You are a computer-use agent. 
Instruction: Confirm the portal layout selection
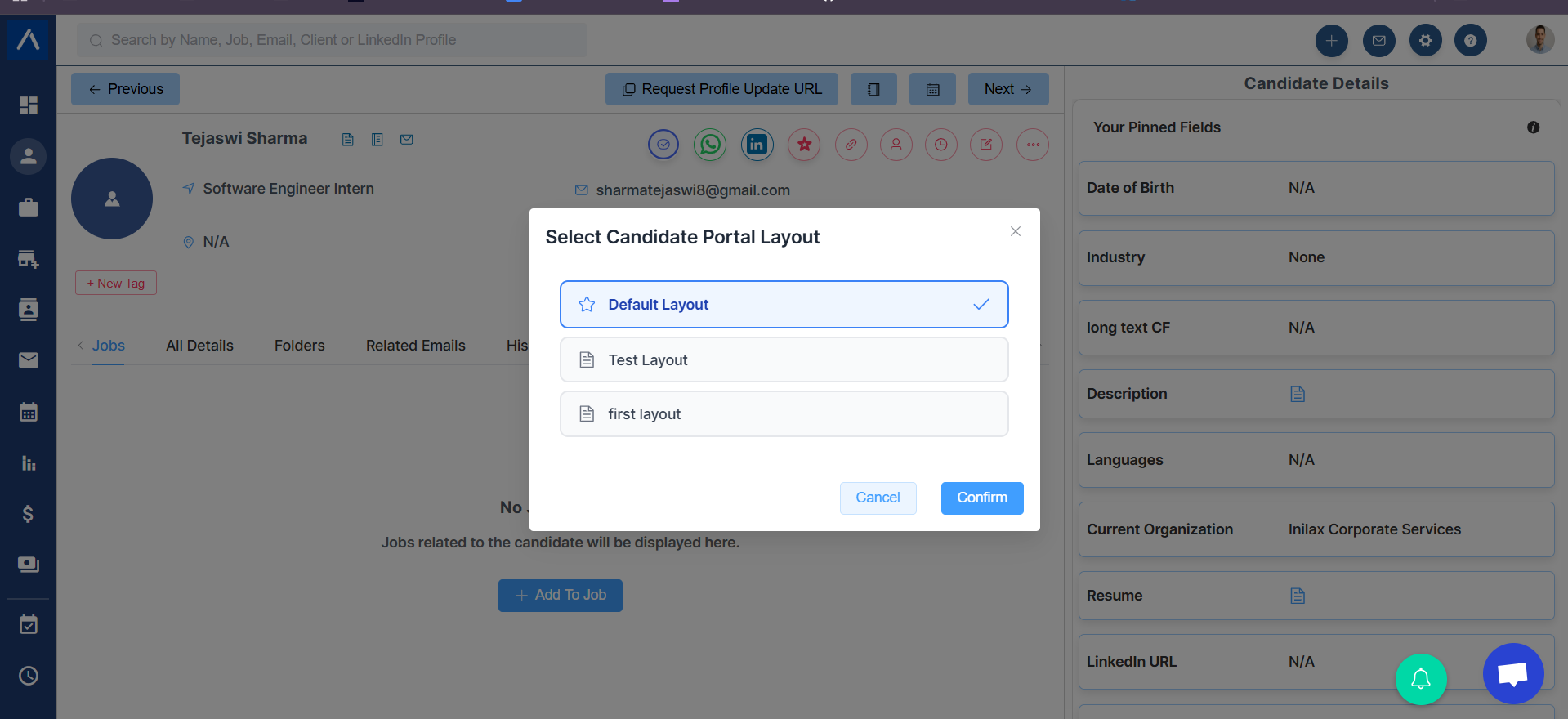(981, 498)
